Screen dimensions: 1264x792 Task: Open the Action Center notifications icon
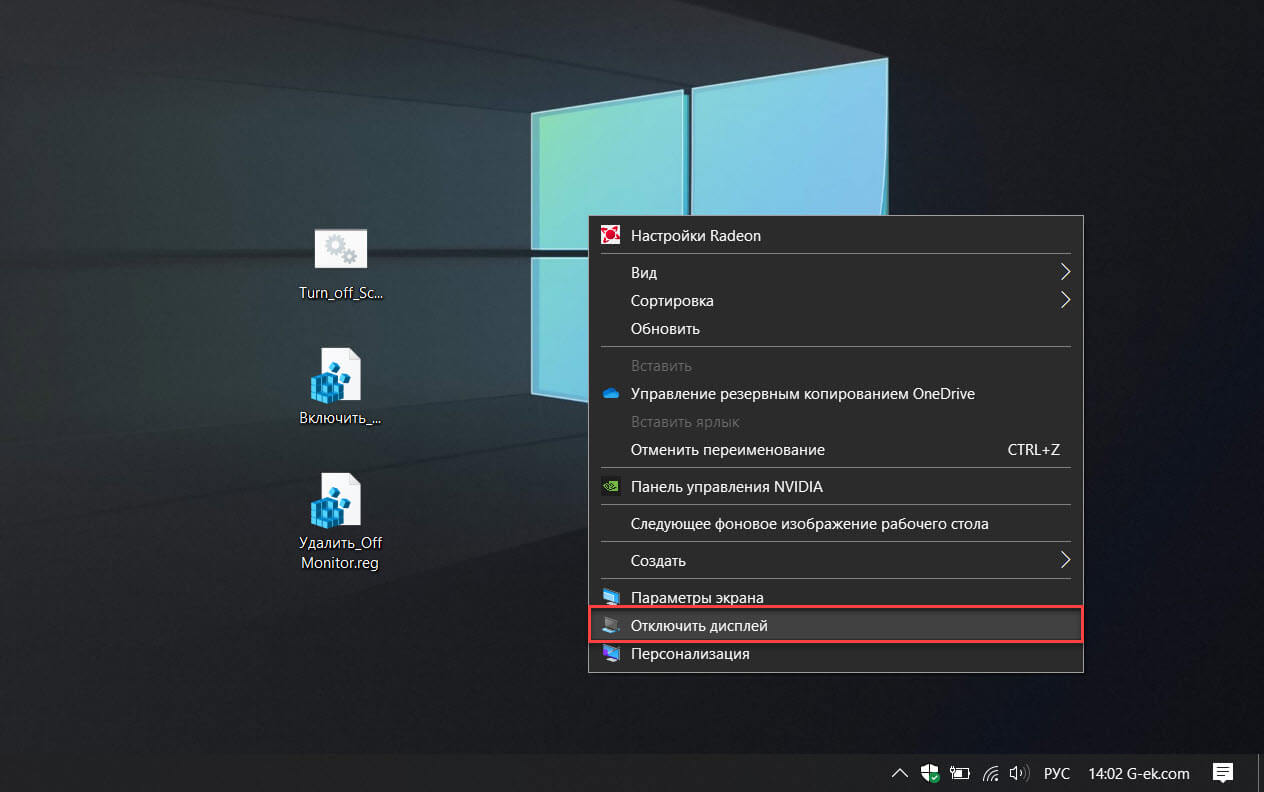(1221, 772)
